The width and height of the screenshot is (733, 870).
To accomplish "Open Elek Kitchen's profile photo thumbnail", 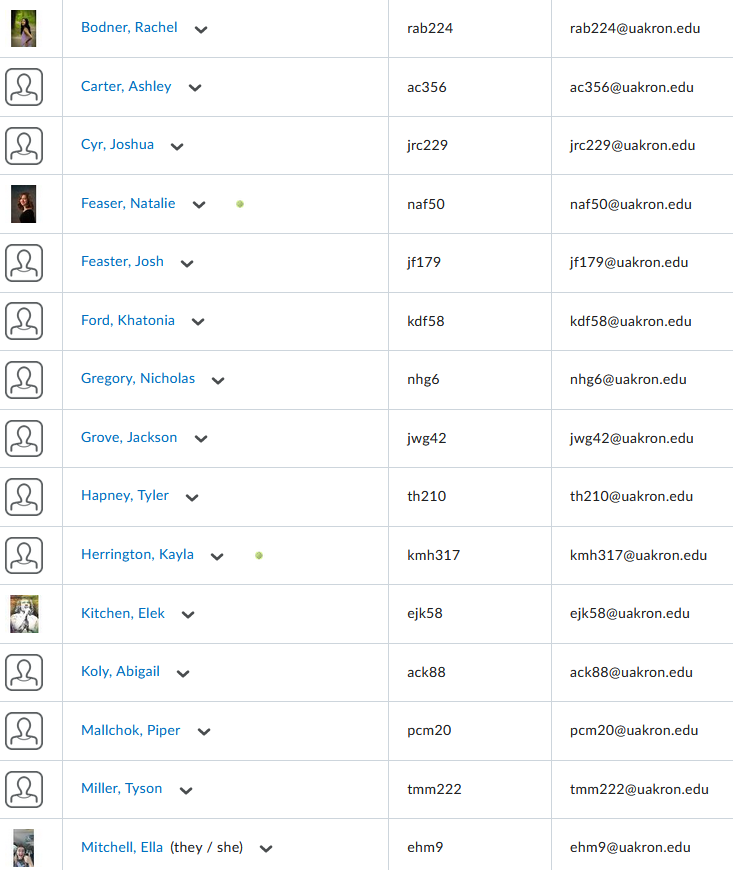I will pos(24,614).
